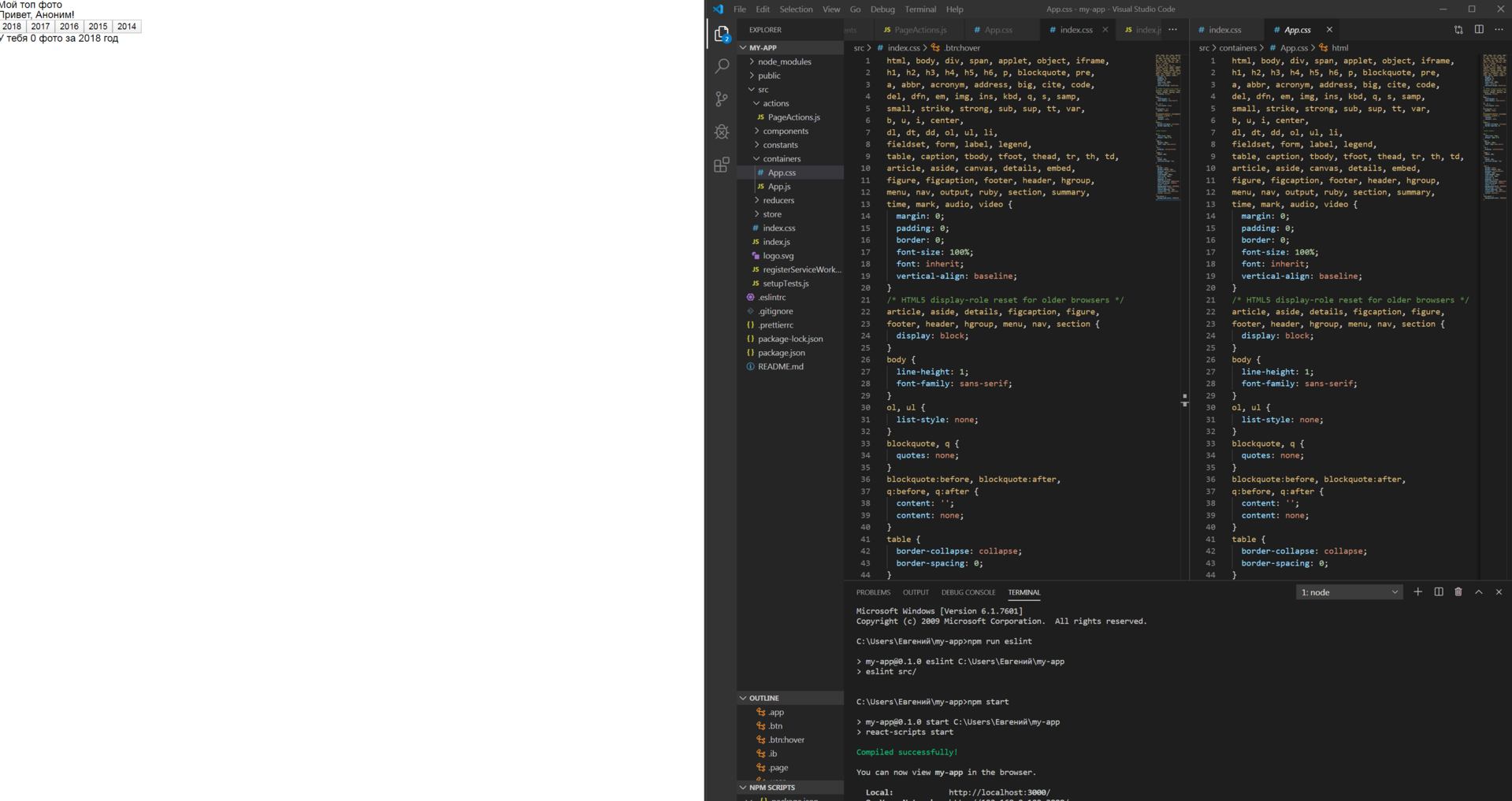Click the 2015 year button in browser
This screenshot has height=801, width=1512.
pos(98,27)
